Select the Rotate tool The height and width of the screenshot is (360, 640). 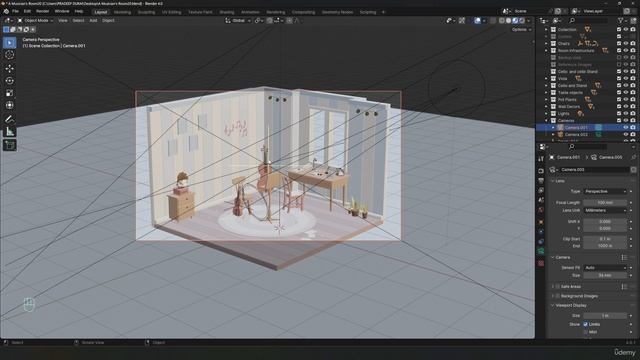(x=10, y=80)
